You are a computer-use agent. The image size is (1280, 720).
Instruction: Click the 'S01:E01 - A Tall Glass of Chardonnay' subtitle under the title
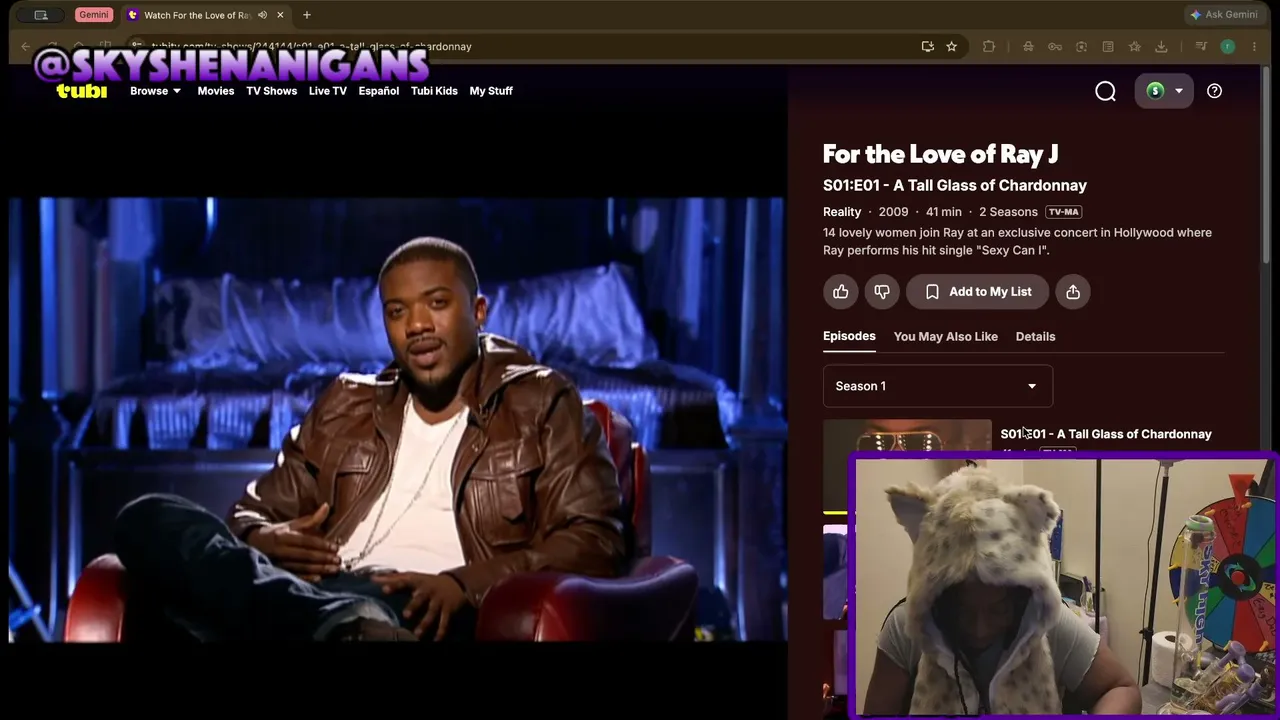click(955, 186)
